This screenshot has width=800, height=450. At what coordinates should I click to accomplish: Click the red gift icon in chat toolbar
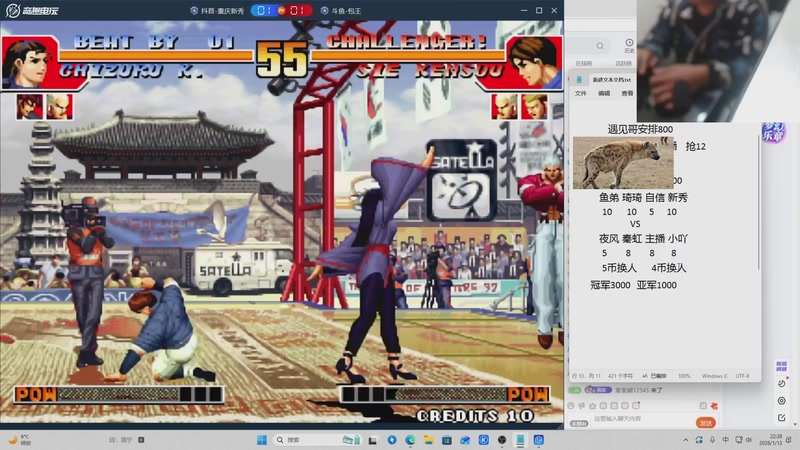pos(714,406)
